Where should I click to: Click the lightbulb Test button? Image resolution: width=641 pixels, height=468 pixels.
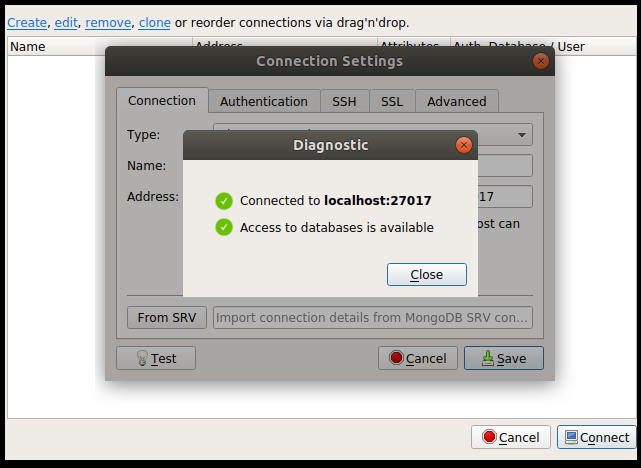[x=156, y=358]
